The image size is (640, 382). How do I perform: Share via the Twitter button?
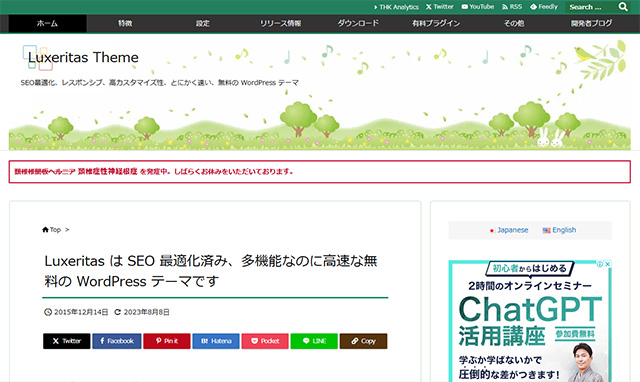click(x=67, y=341)
